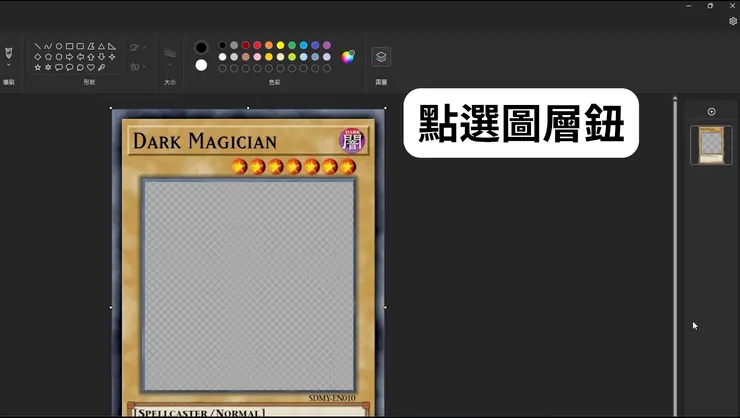Pick the light yellow palette color

point(280,57)
